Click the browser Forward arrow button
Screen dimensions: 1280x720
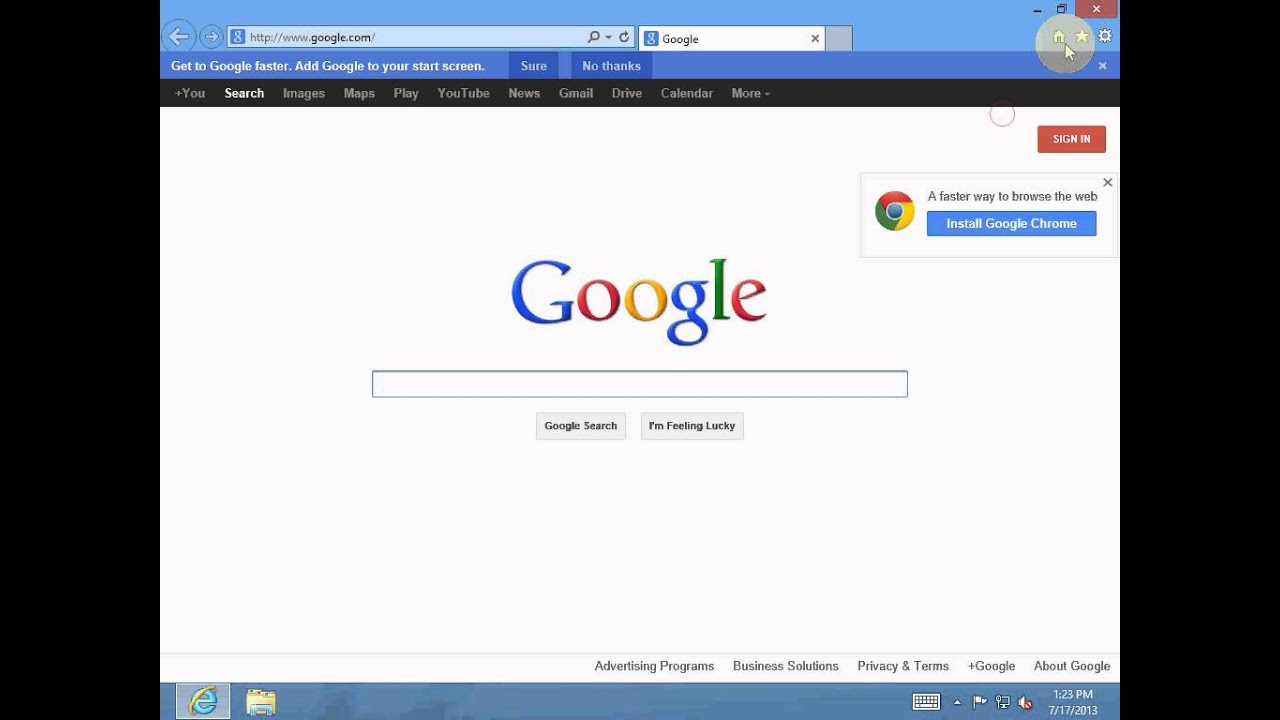pyautogui.click(x=211, y=37)
